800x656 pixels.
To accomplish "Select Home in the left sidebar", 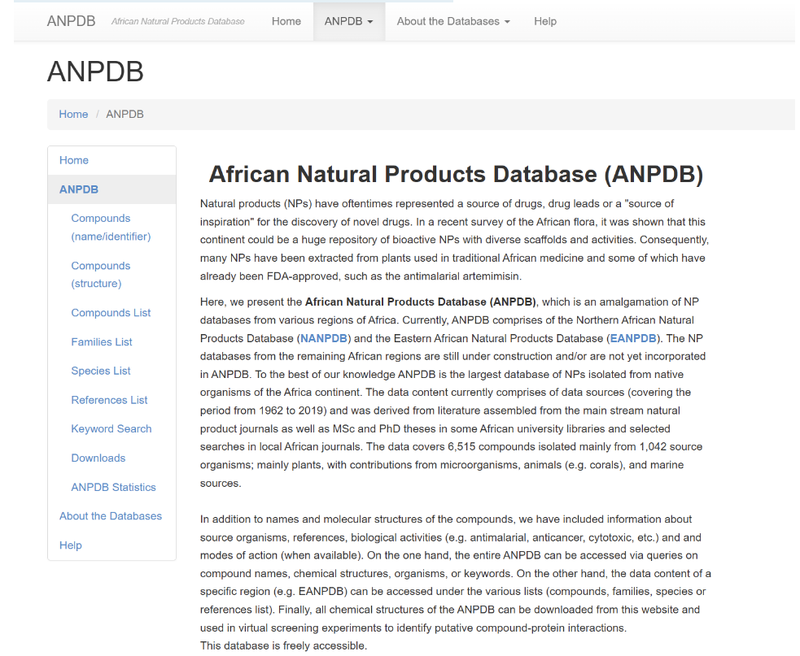I will pos(74,160).
